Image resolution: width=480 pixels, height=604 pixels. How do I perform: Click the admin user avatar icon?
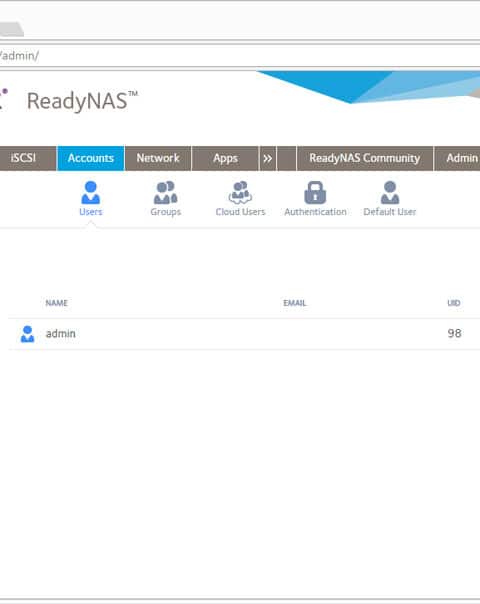pos(27,334)
